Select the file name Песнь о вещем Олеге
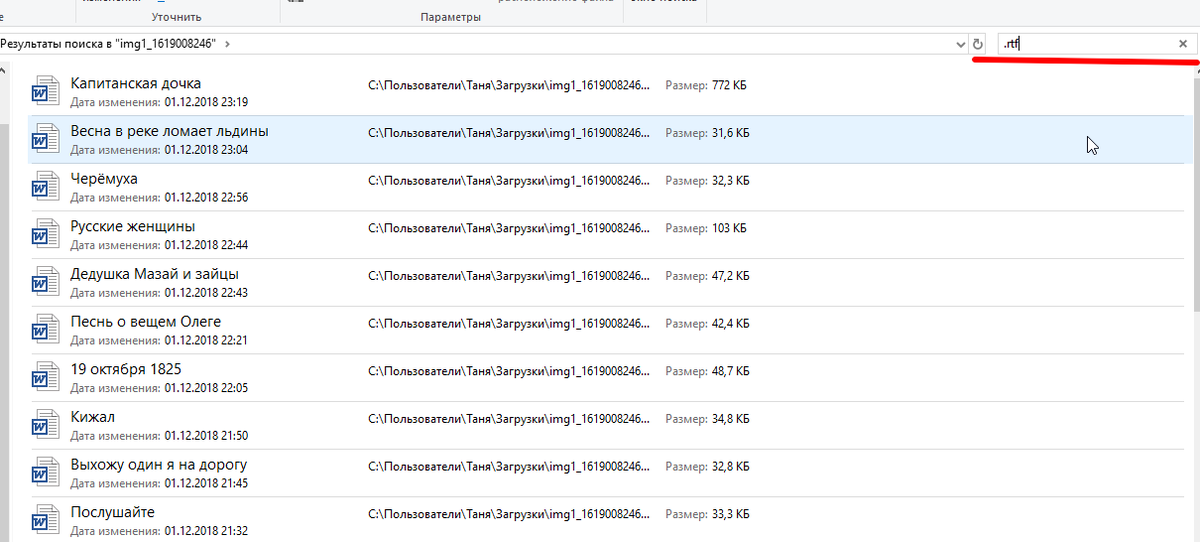This screenshot has height=542, width=1200. tap(146, 322)
